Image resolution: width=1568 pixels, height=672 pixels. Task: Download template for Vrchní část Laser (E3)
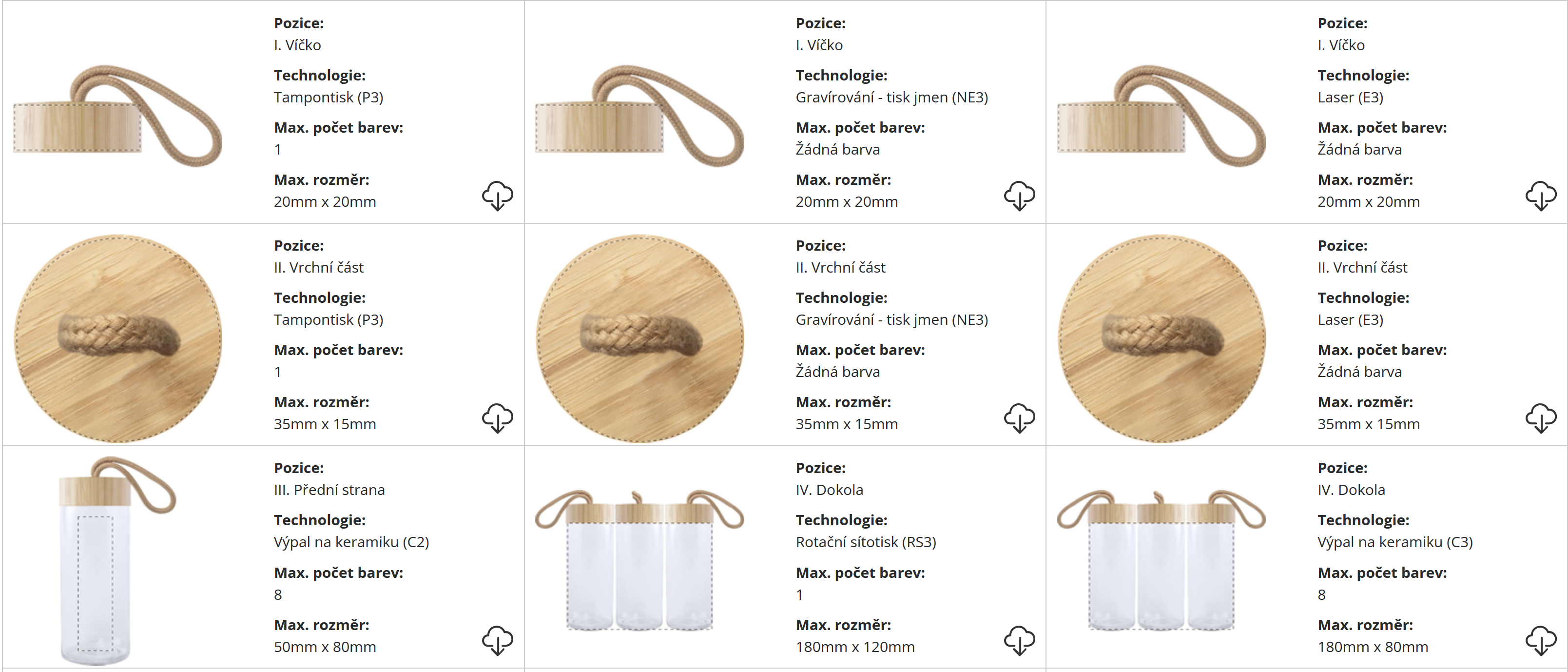(x=1541, y=418)
